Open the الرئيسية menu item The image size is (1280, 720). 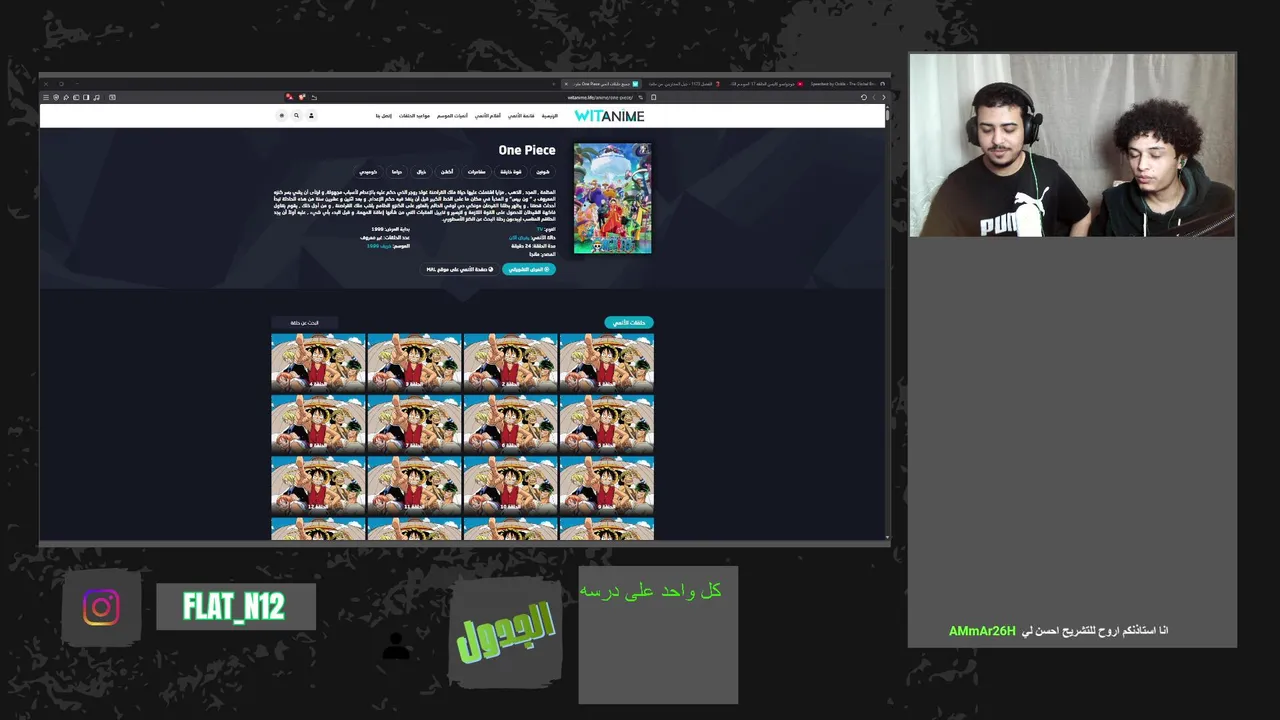pyautogui.click(x=550, y=116)
